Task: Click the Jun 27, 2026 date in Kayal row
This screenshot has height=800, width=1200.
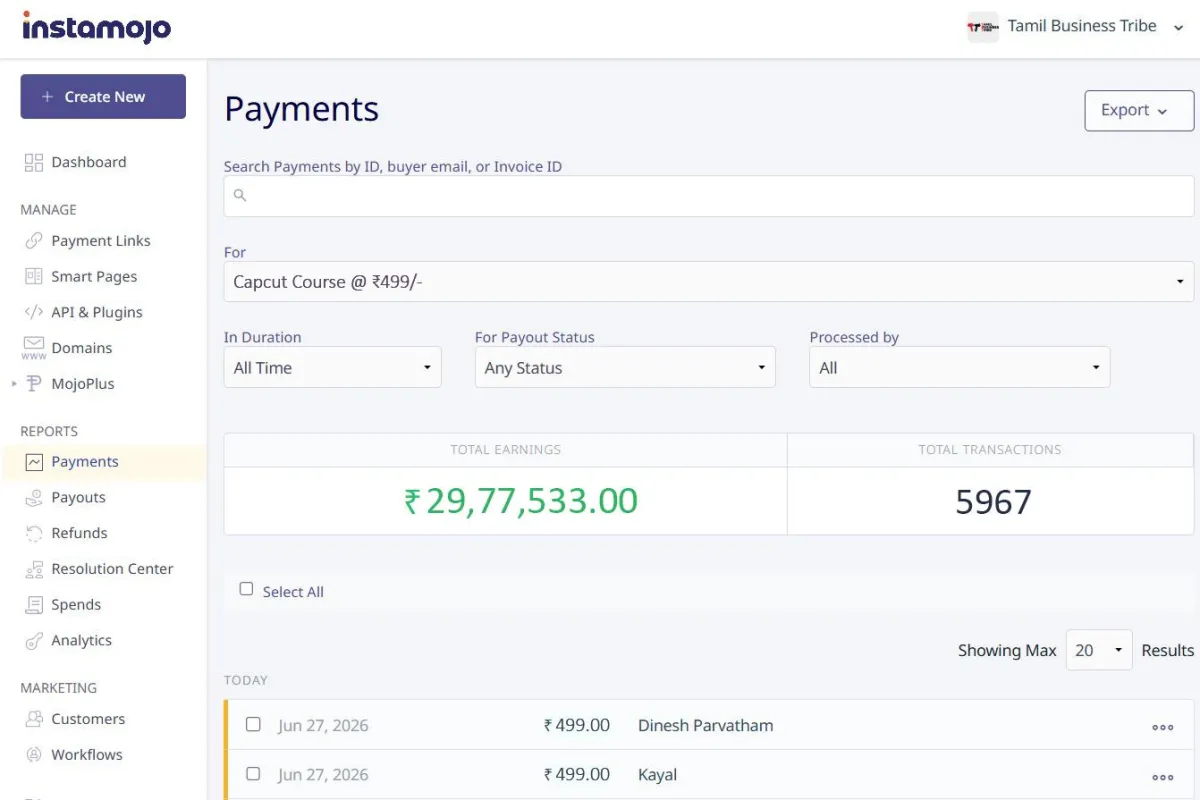Action: [x=323, y=775]
